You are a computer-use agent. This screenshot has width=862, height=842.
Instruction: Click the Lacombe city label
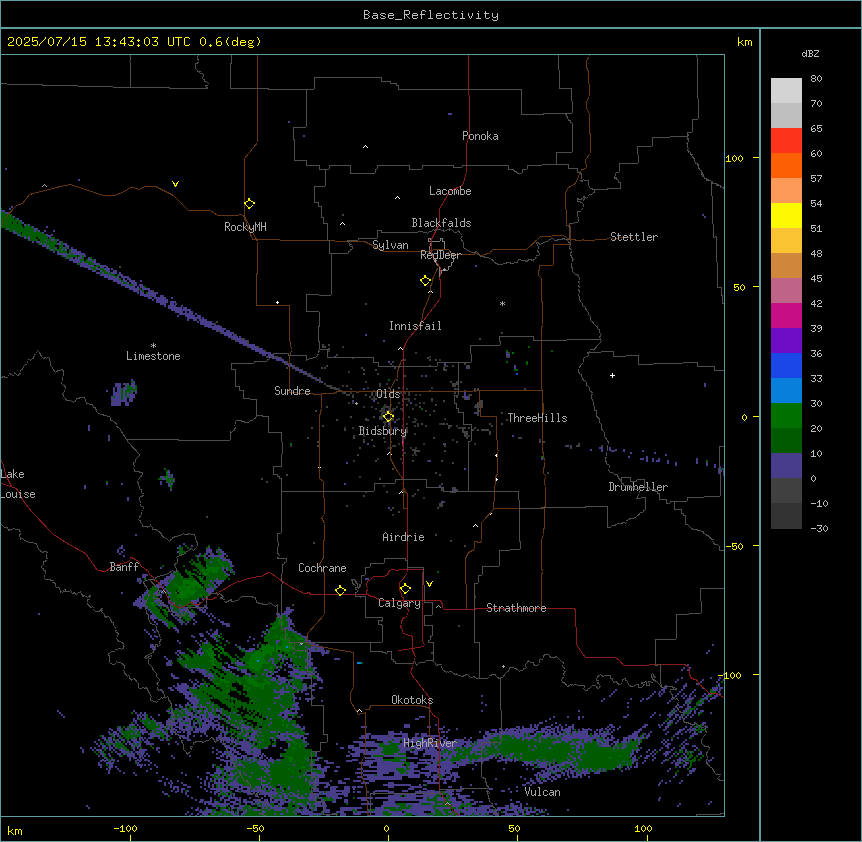[450, 191]
